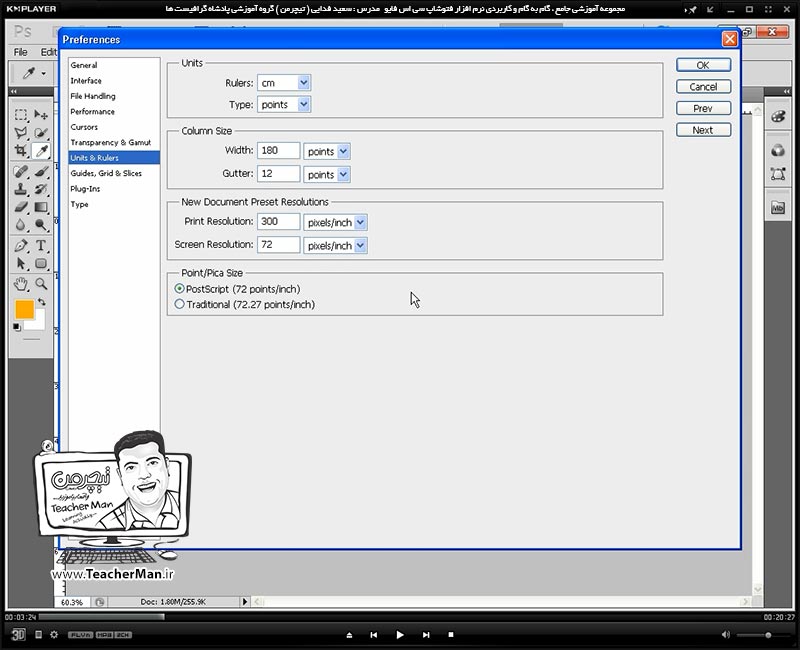The width and height of the screenshot is (800, 650).
Task: Go to next preferences page with Next
Action: click(703, 130)
